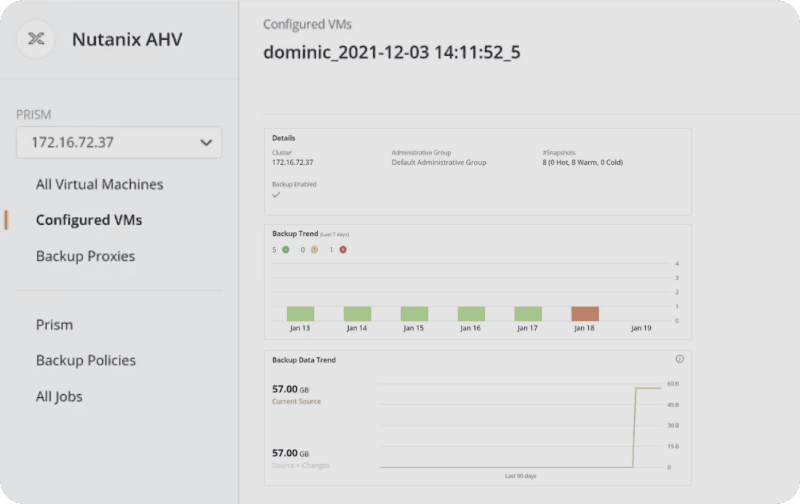Image resolution: width=800 pixels, height=504 pixels.
Task: Go to Backup Proxies page
Action: [85, 256]
